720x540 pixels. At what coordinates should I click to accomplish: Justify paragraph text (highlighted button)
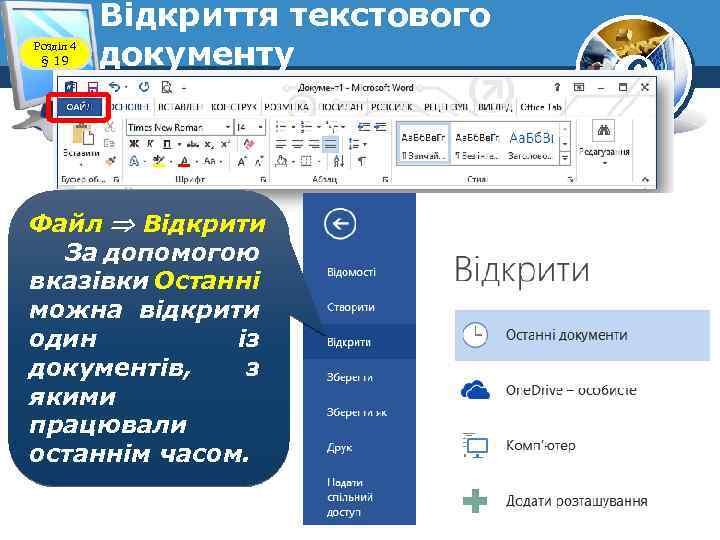tap(331, 145)
